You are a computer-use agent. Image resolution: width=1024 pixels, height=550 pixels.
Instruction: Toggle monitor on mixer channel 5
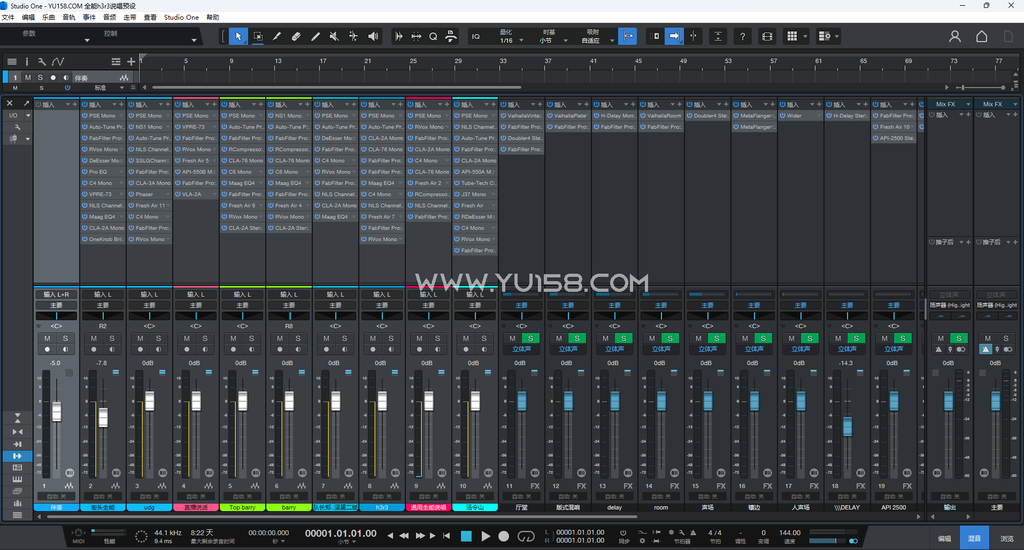tap(251, 349)
